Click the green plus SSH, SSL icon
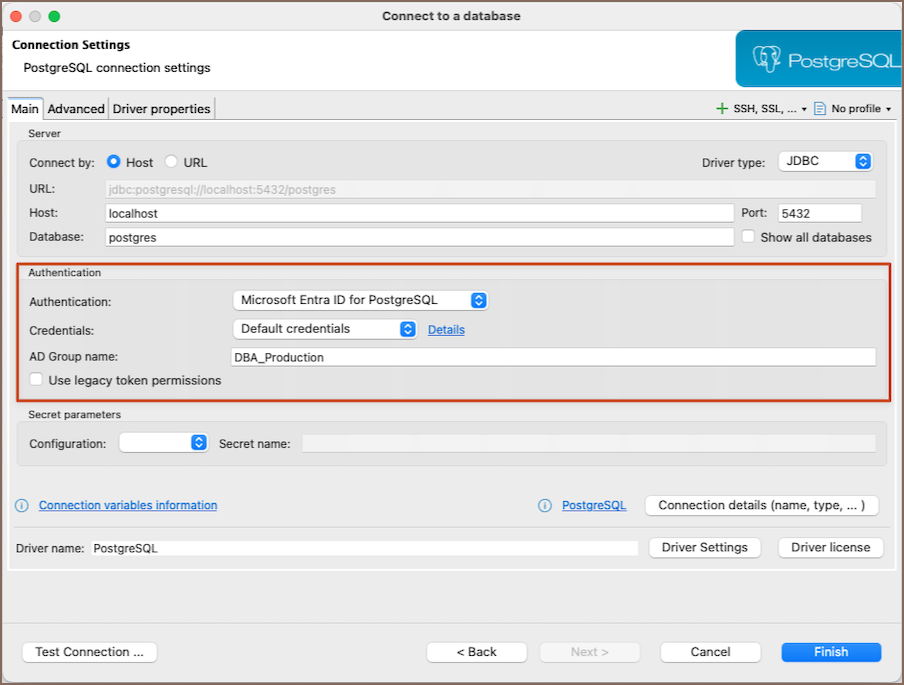Viewport: 904px width, 685px height. [x=722, y=109]
